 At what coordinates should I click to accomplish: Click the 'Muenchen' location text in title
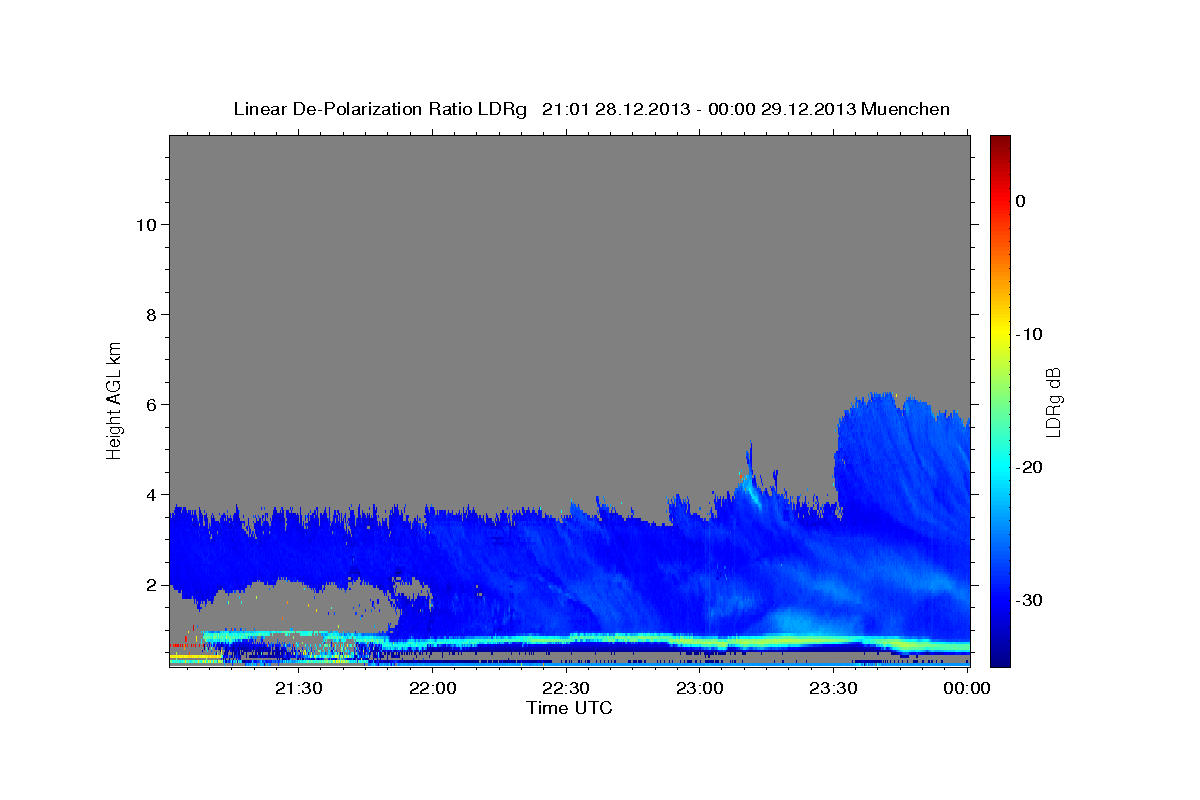tap(907, 109)
